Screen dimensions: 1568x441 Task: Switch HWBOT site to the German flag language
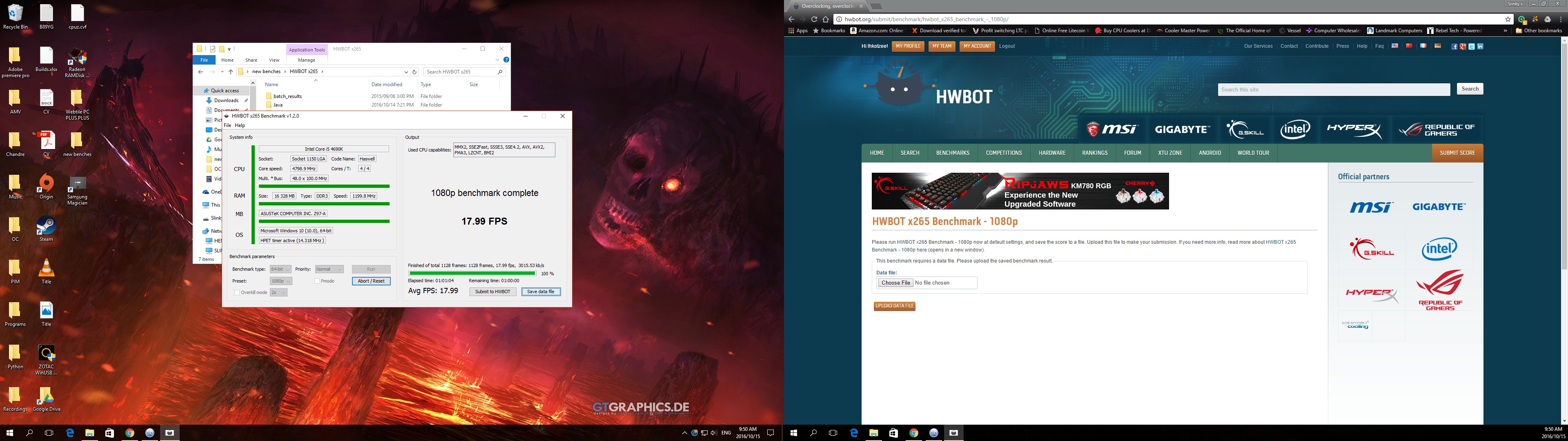1438,46
